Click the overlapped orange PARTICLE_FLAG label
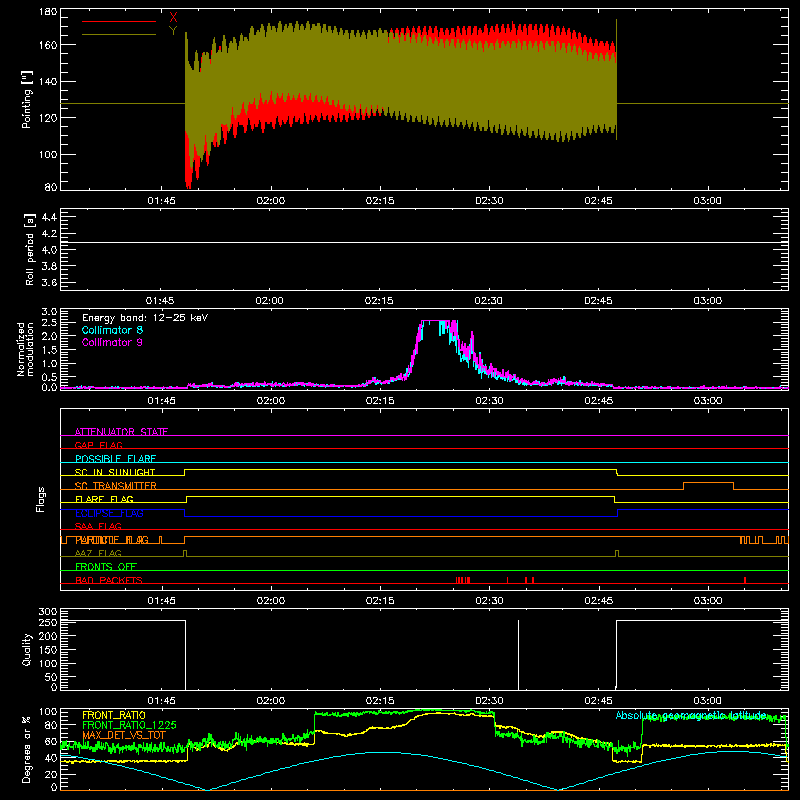This screenshot has width=800, height=800. [112, 540]
